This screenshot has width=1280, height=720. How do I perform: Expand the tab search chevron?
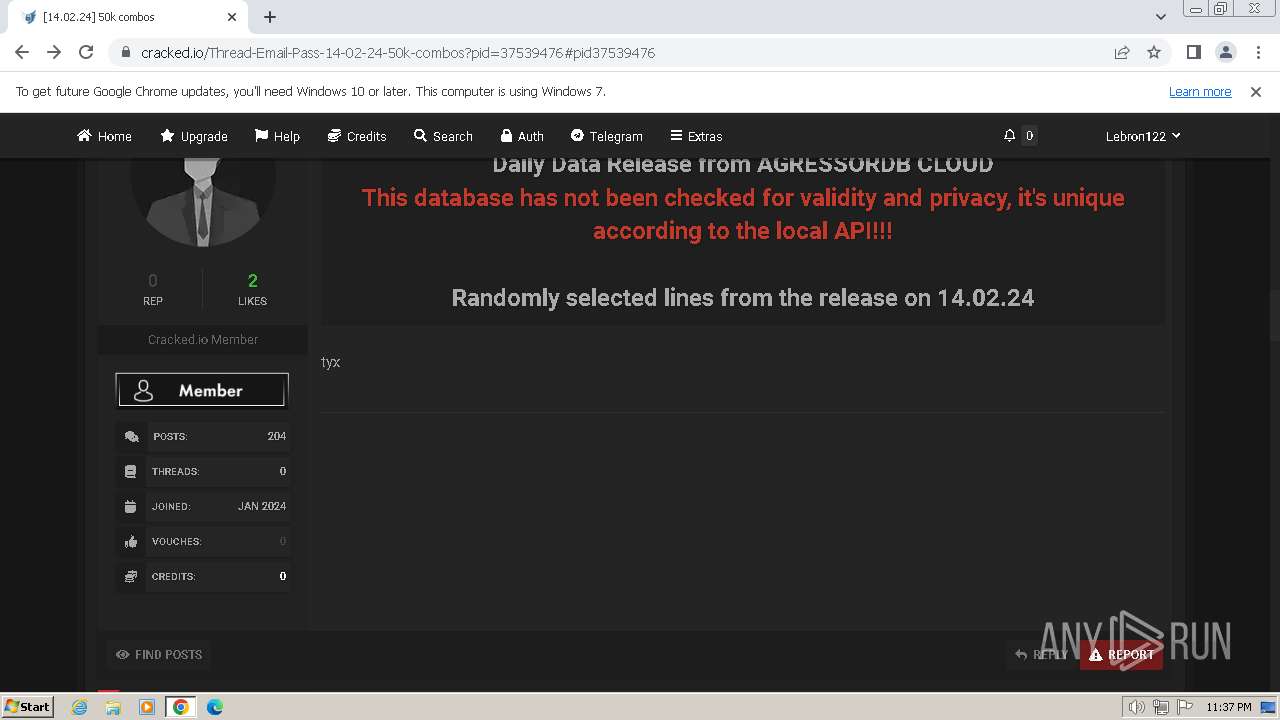1160,17
